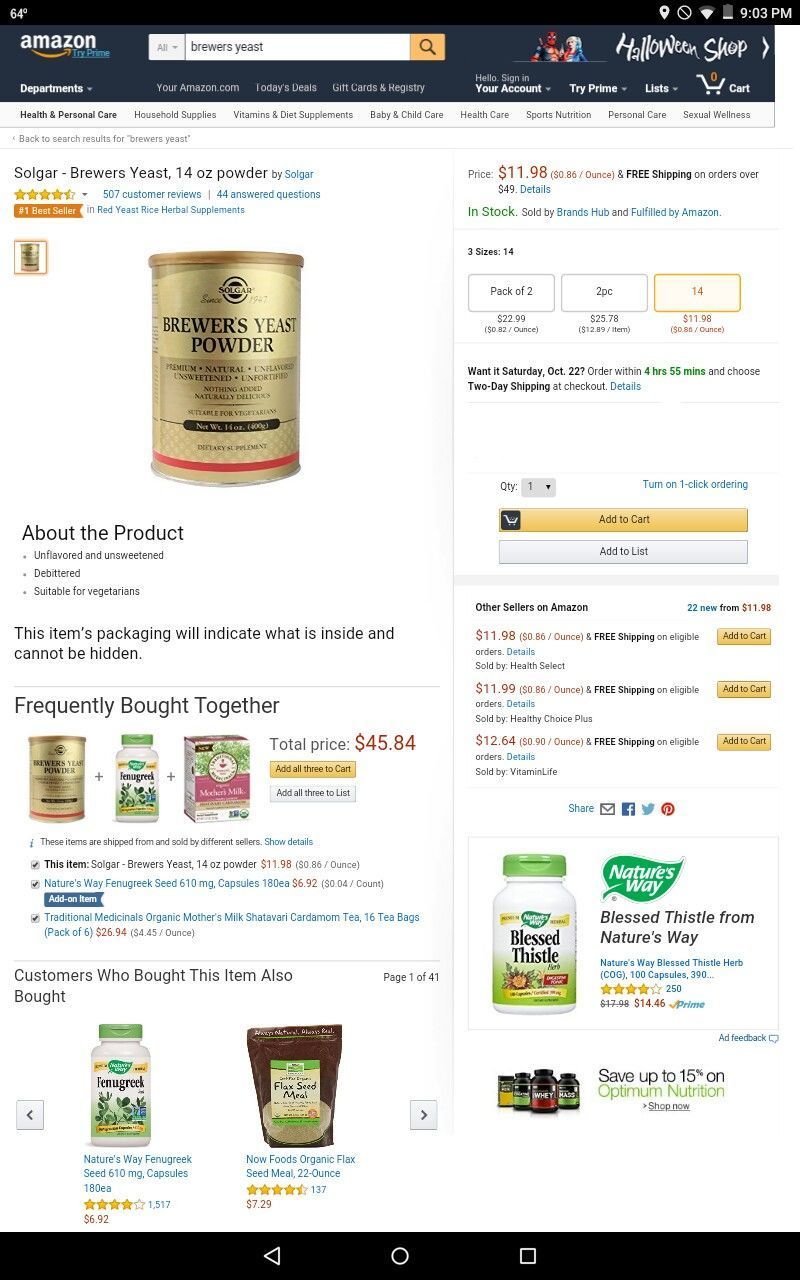This screenshot has width=800, height=1280.
Task: Tap the Android home circle button
Action: click(400, 1256)
